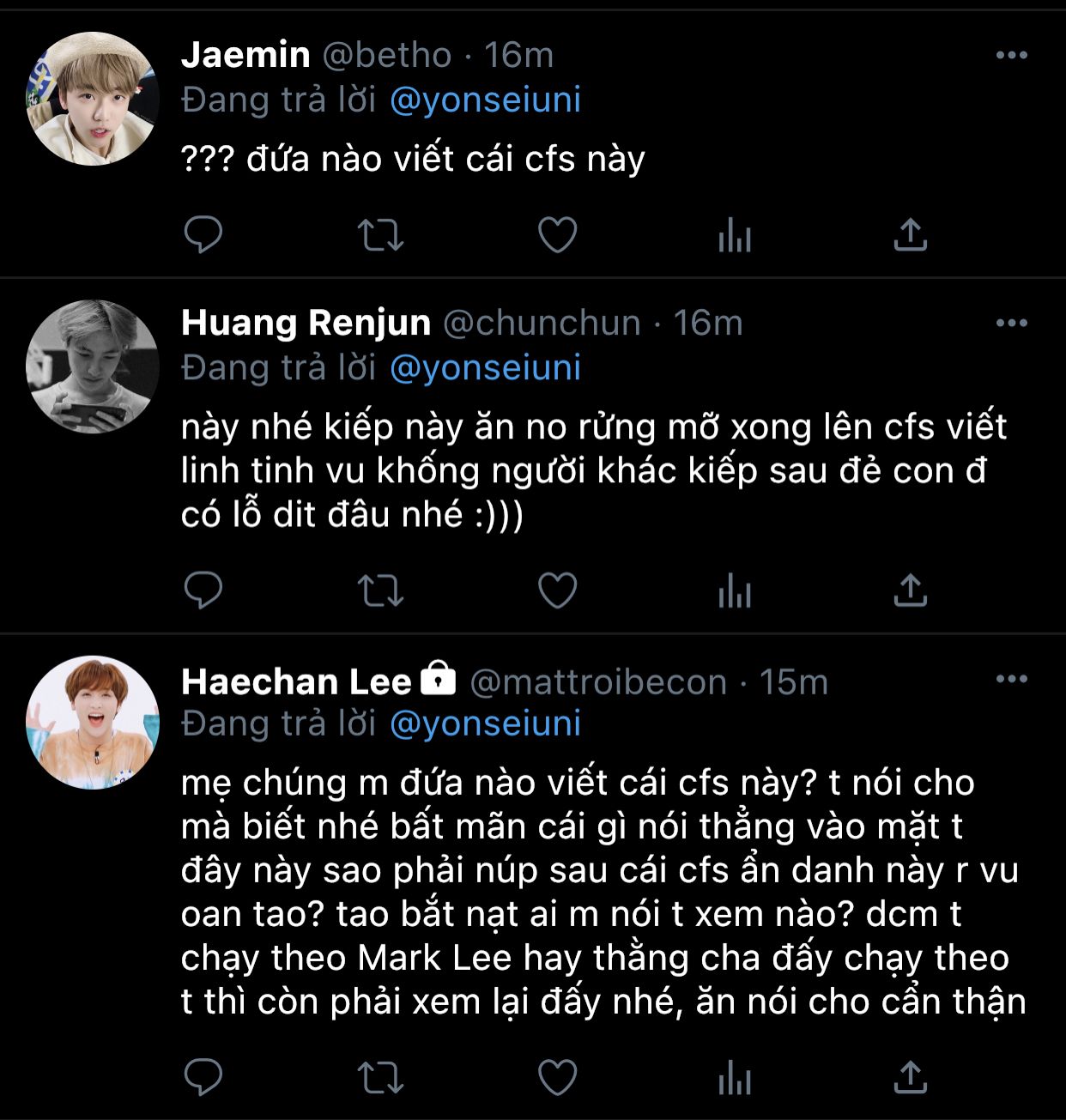Viewport: 1066px width, 1120px height.
Task: View analytics for Haechan Lee's tweet
Action: coord(734,1078)
